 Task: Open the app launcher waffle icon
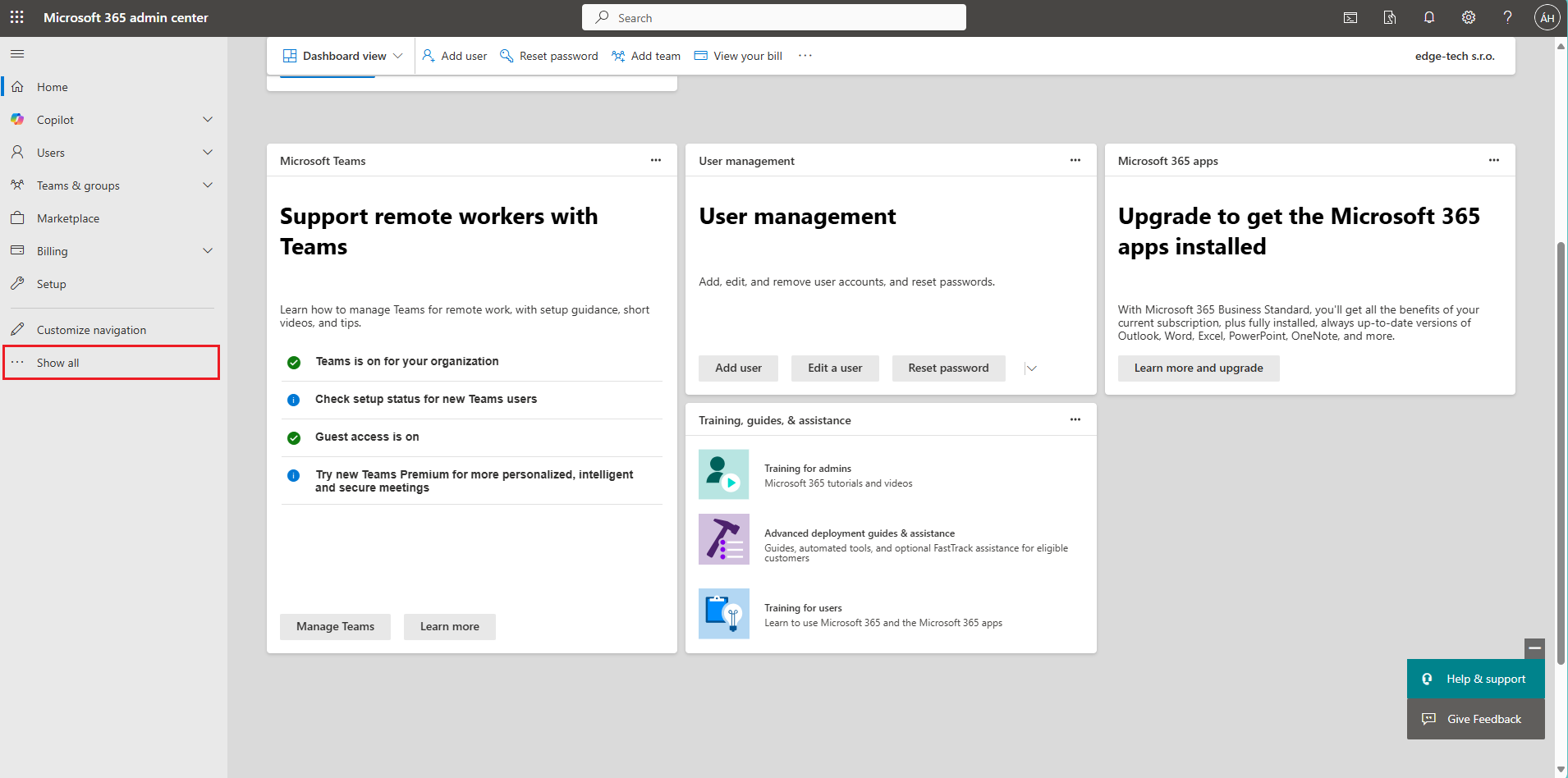pos(16,16)
